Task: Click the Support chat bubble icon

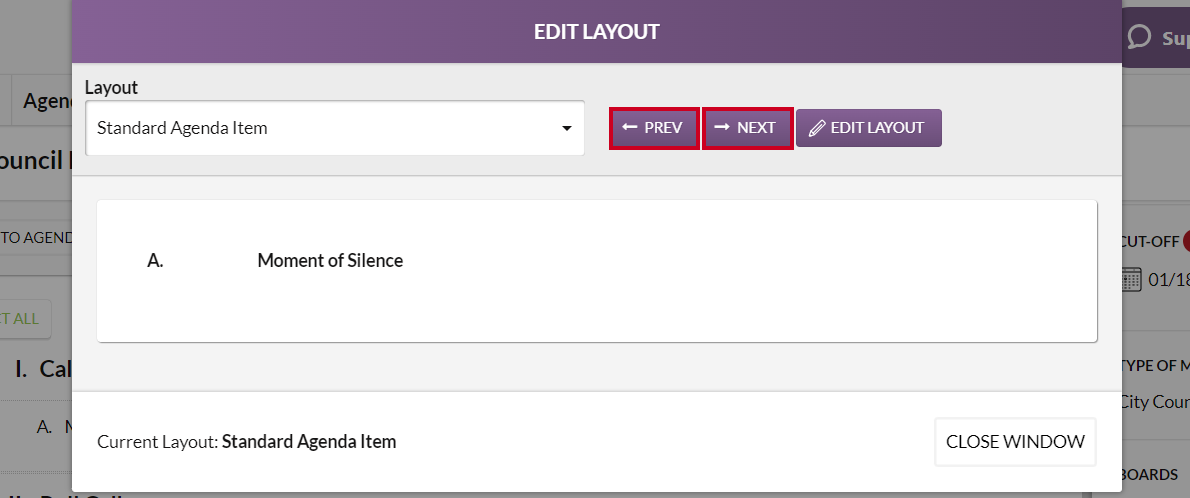Action: click(1139, 36)
